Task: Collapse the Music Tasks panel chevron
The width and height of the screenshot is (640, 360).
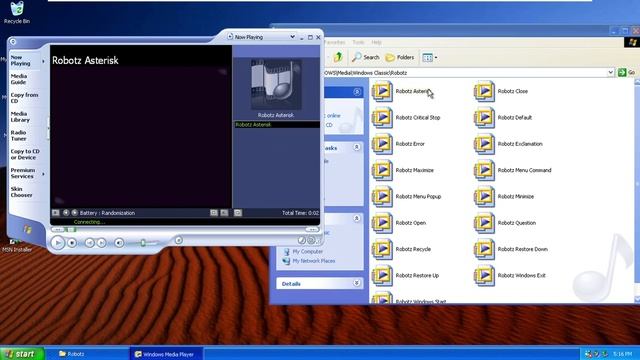Action: (357, 92)
